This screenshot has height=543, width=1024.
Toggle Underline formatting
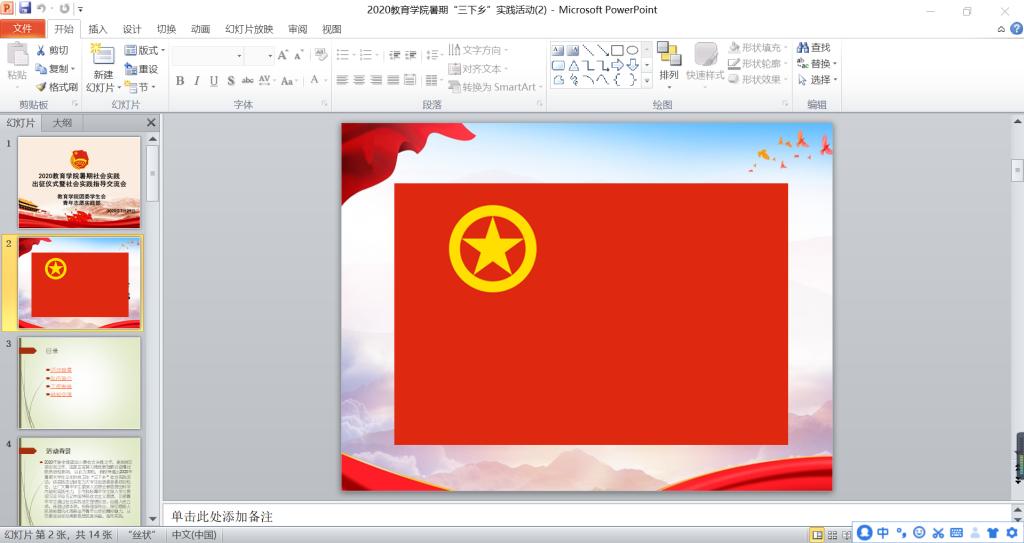point(214,80)
